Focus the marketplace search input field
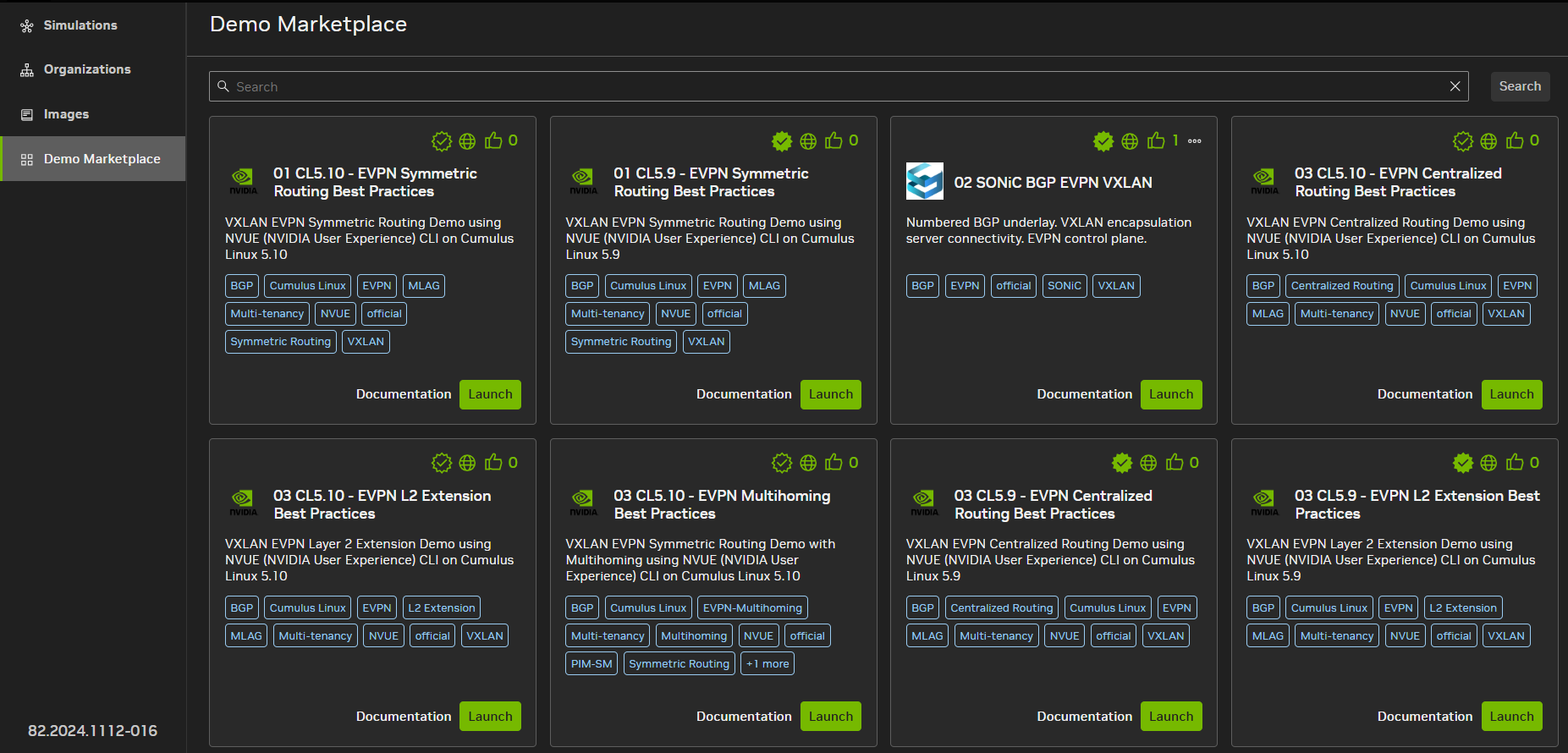 coord(829,86)
